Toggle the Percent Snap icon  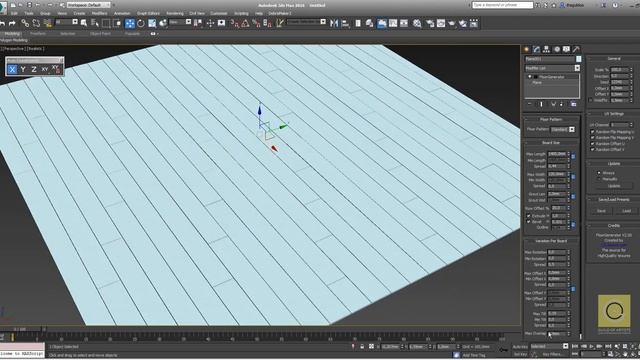[256, 23]
